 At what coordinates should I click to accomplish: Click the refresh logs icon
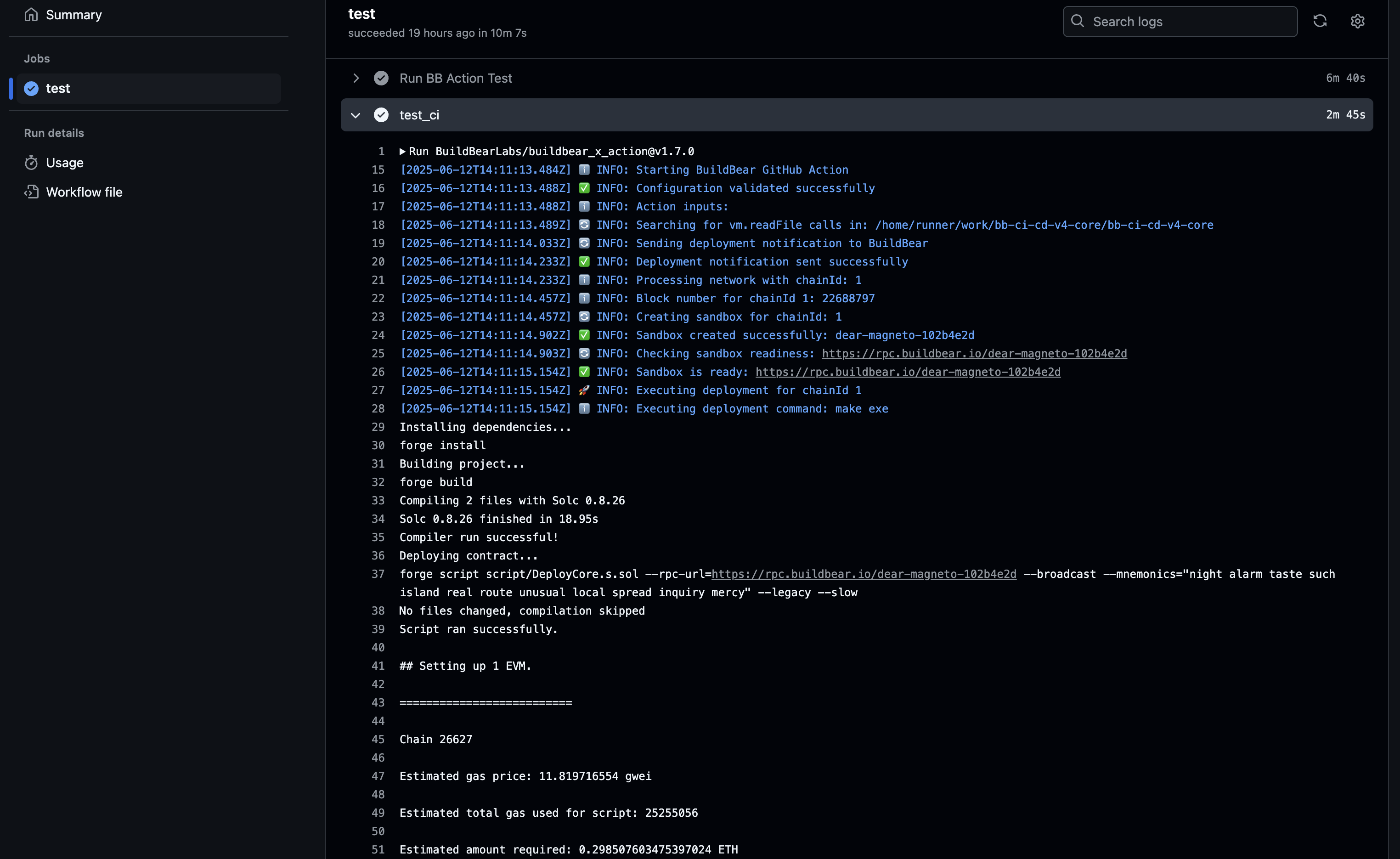pos(1320,21)
